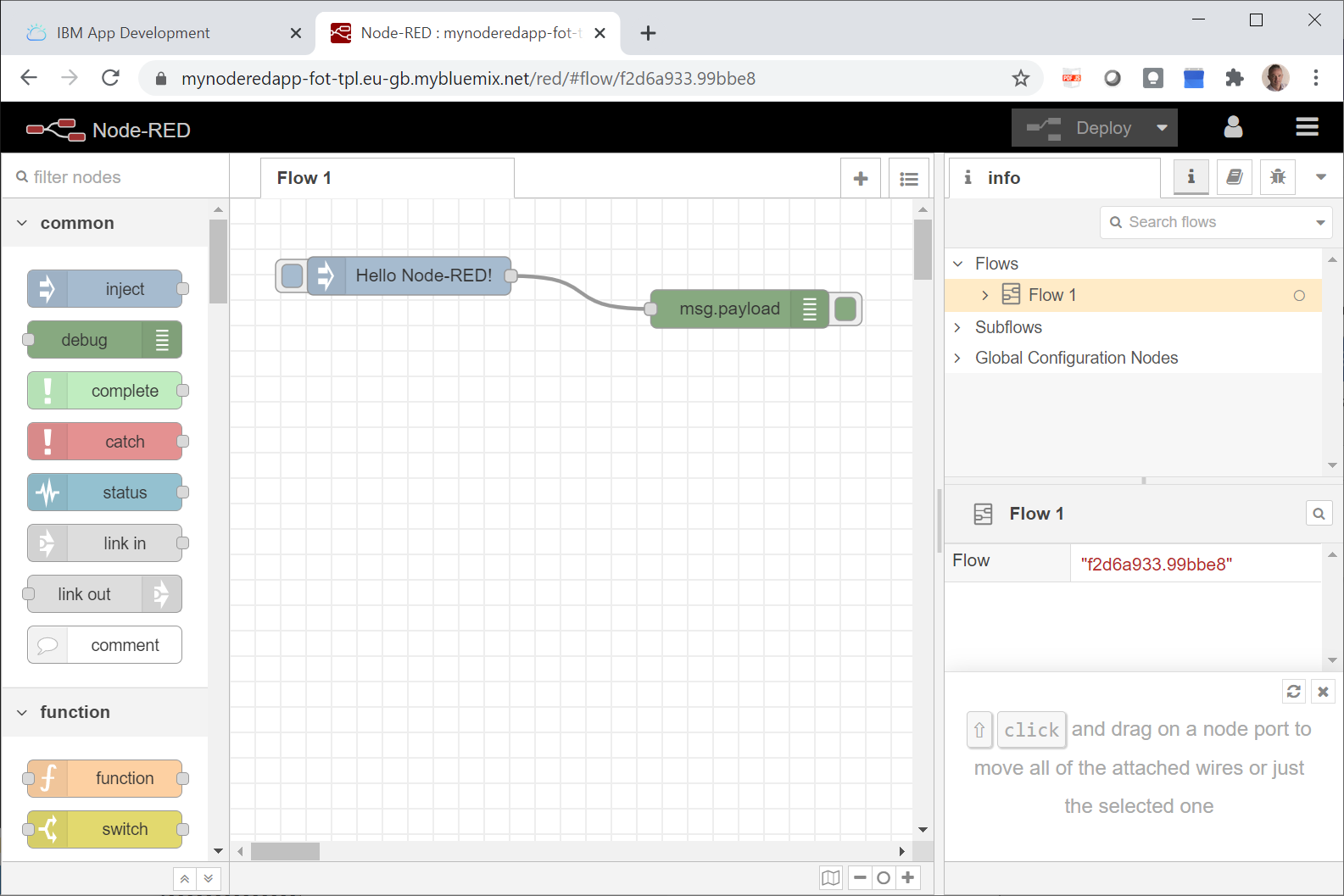Select Flow 1 in the outline tree
This screenshot has width=1344, height=896.
(1133, 295)
